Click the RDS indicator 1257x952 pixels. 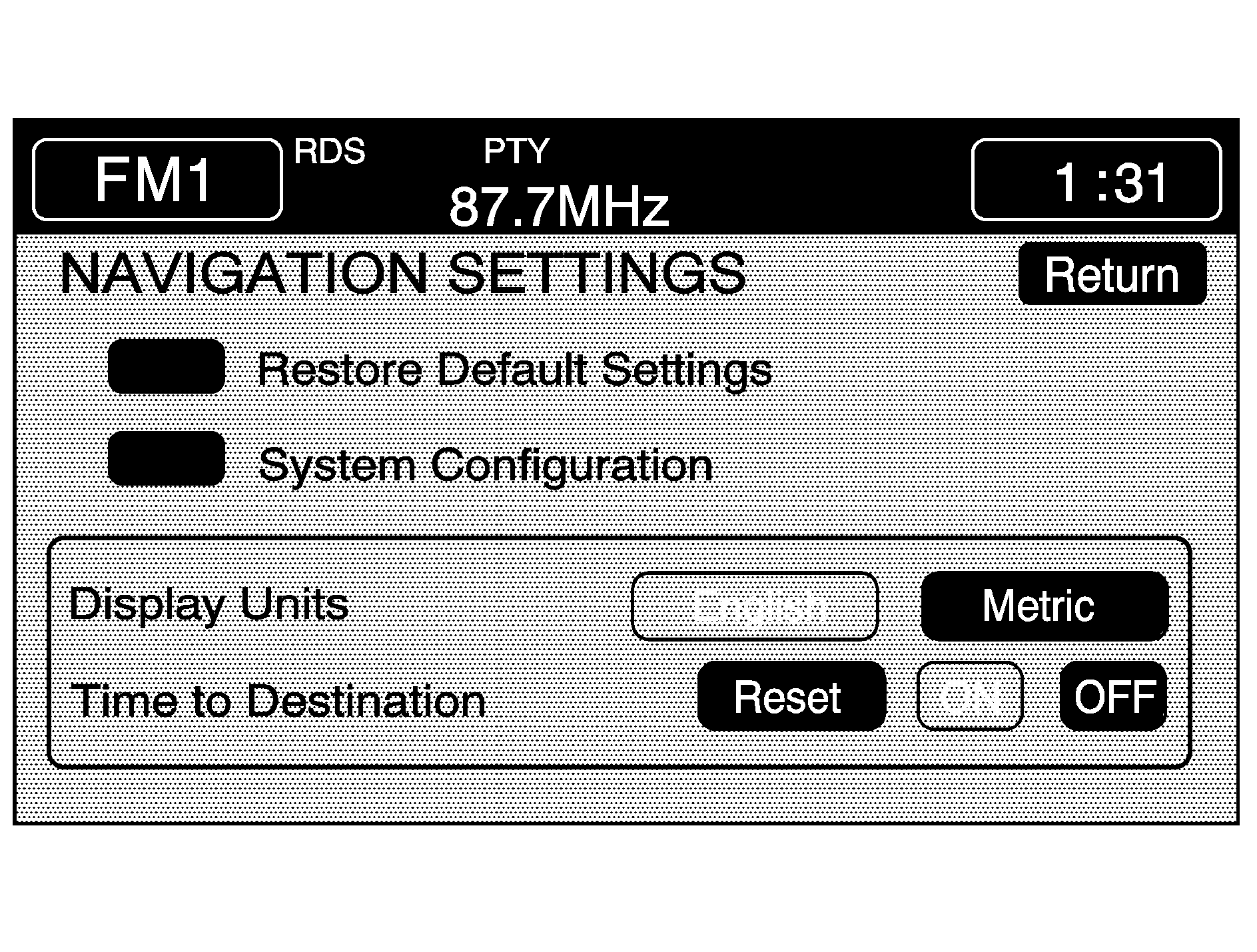click(x=330, y=152)
